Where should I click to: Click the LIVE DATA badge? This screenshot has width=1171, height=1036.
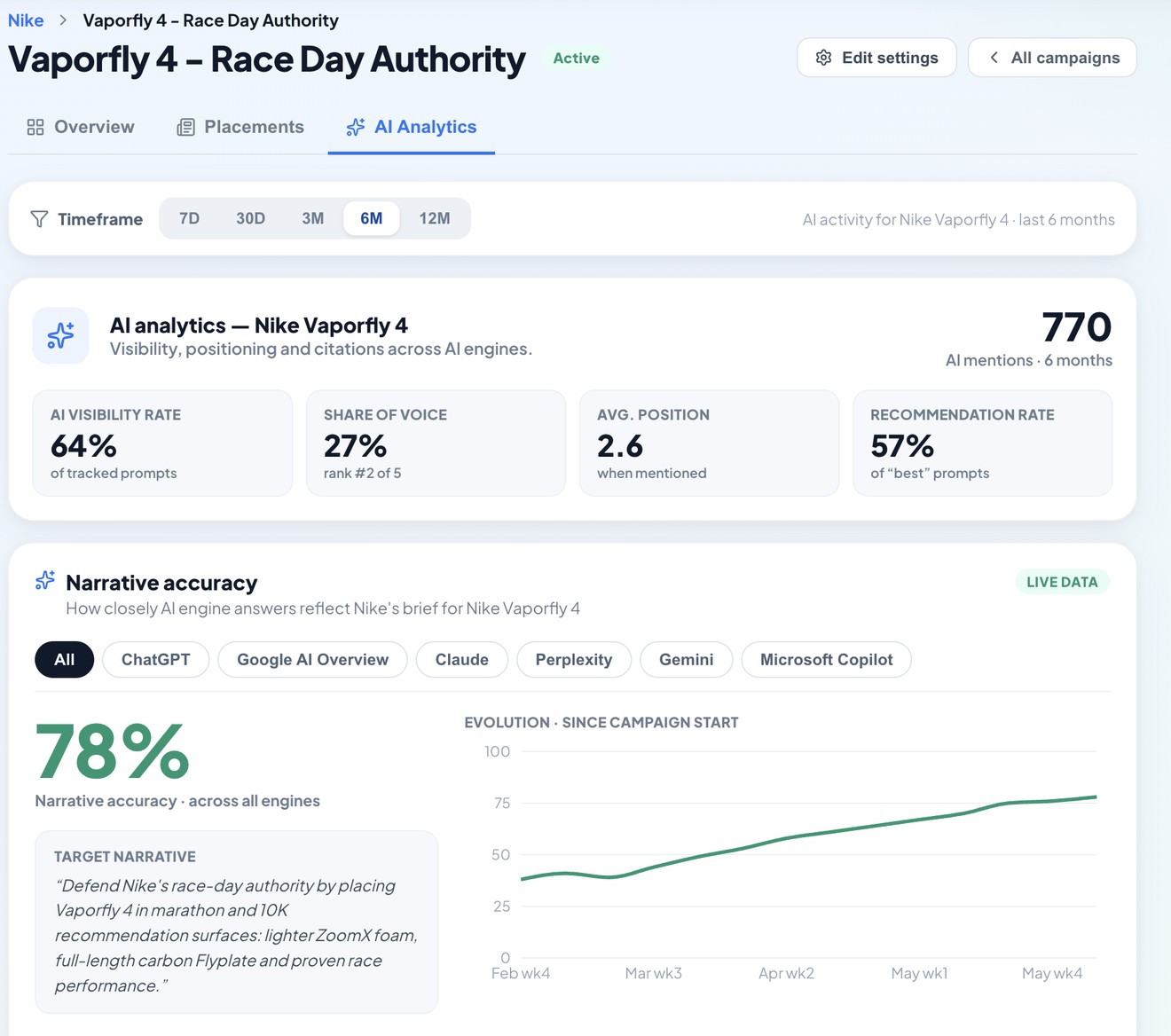pos(1062,582)
